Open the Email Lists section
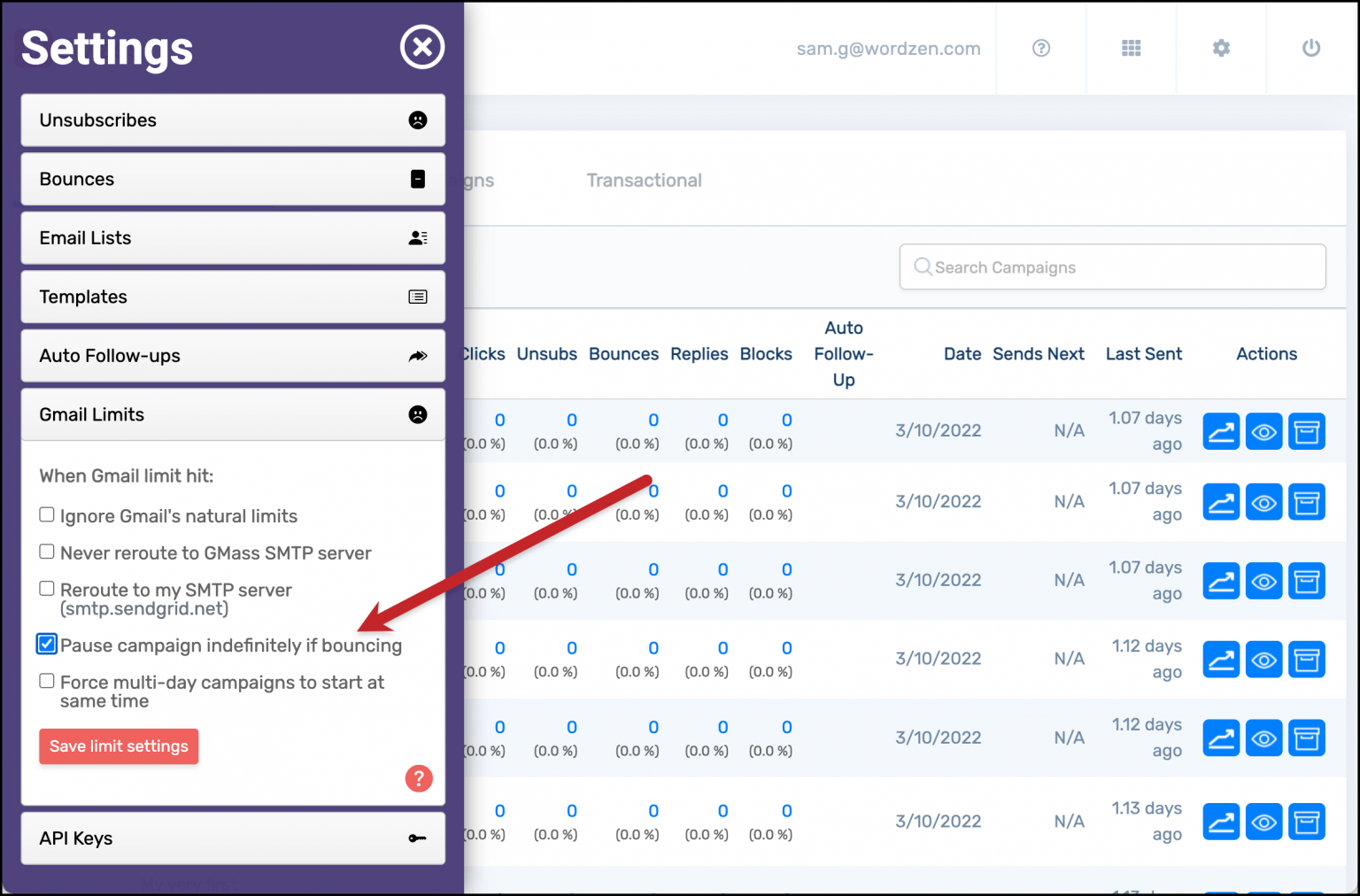 pos(233,237)
